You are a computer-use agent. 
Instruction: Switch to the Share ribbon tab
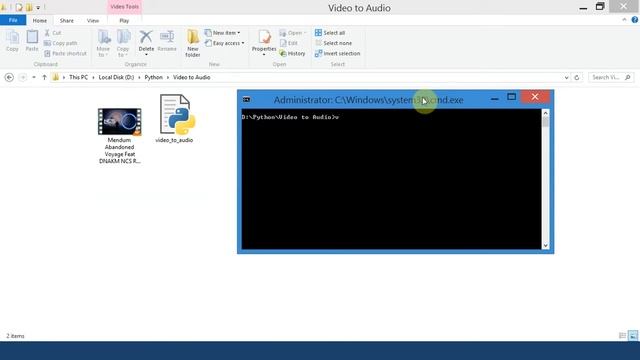[67, 20]
